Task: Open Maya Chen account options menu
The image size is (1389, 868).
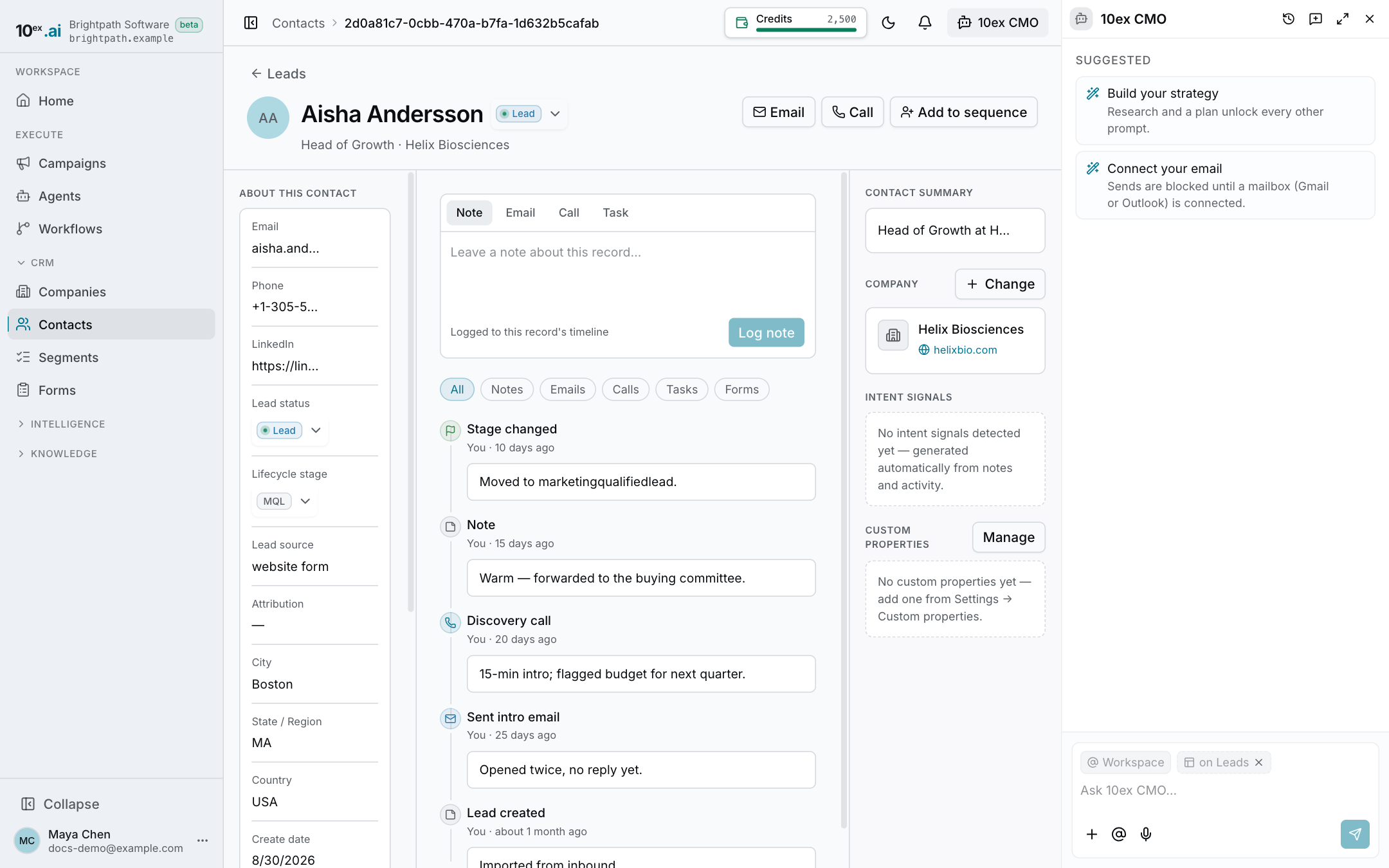Action: [x=203, y=840]
